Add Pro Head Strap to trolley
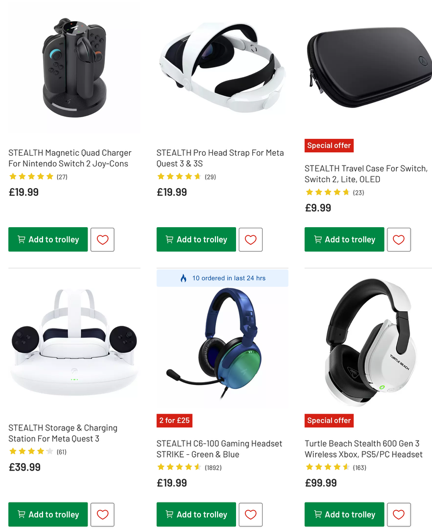 coord(196,239)
